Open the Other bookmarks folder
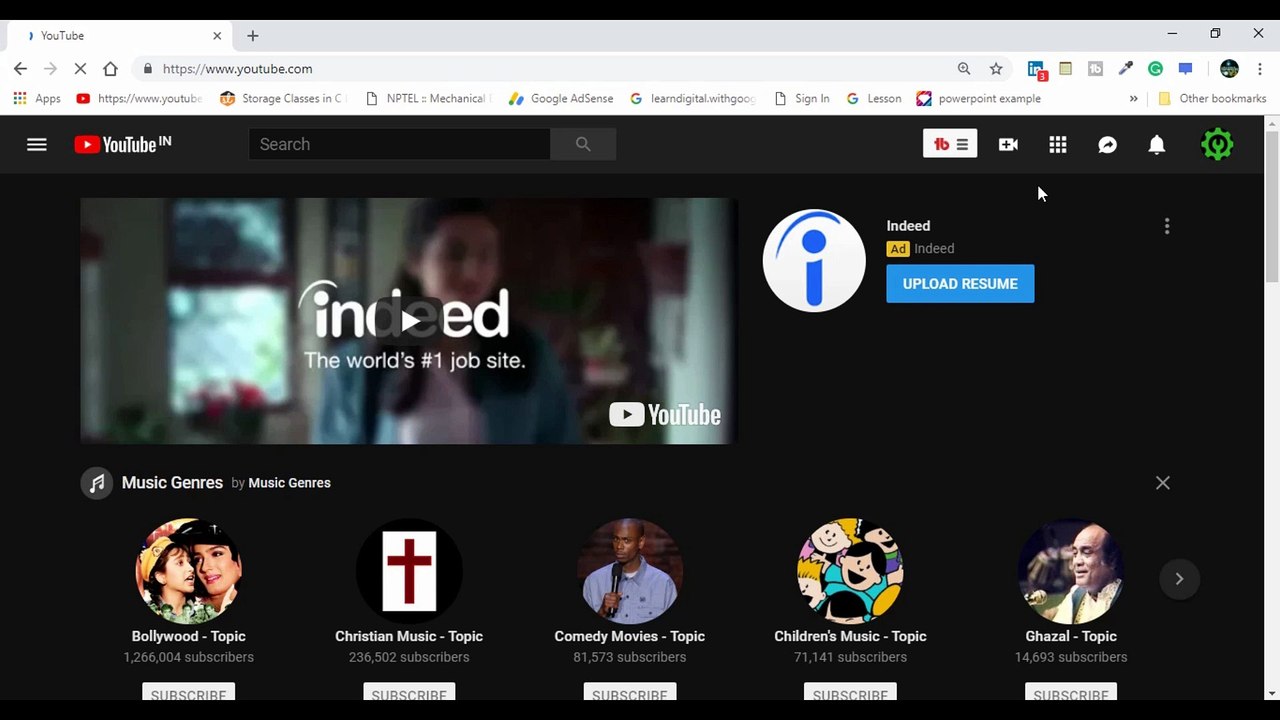 [x=1212, y=99]
